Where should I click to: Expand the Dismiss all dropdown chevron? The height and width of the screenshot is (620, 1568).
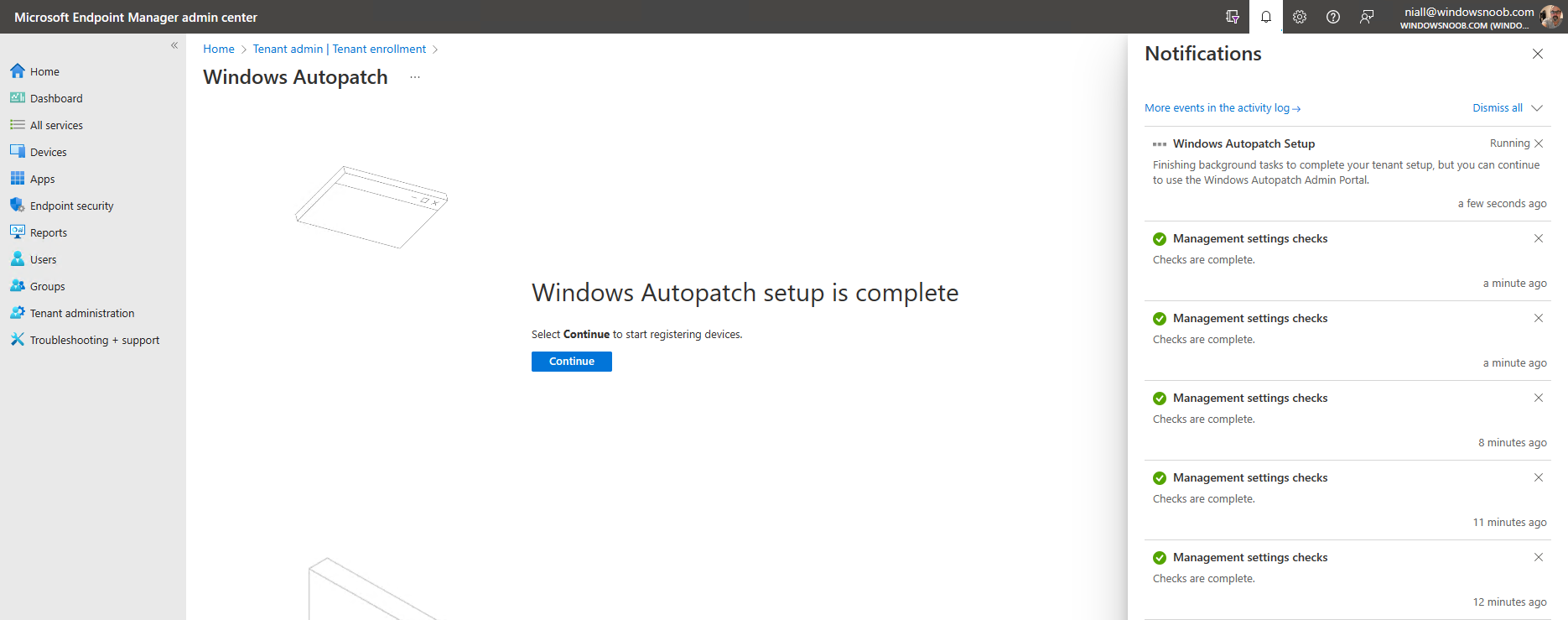(1537, 108)
